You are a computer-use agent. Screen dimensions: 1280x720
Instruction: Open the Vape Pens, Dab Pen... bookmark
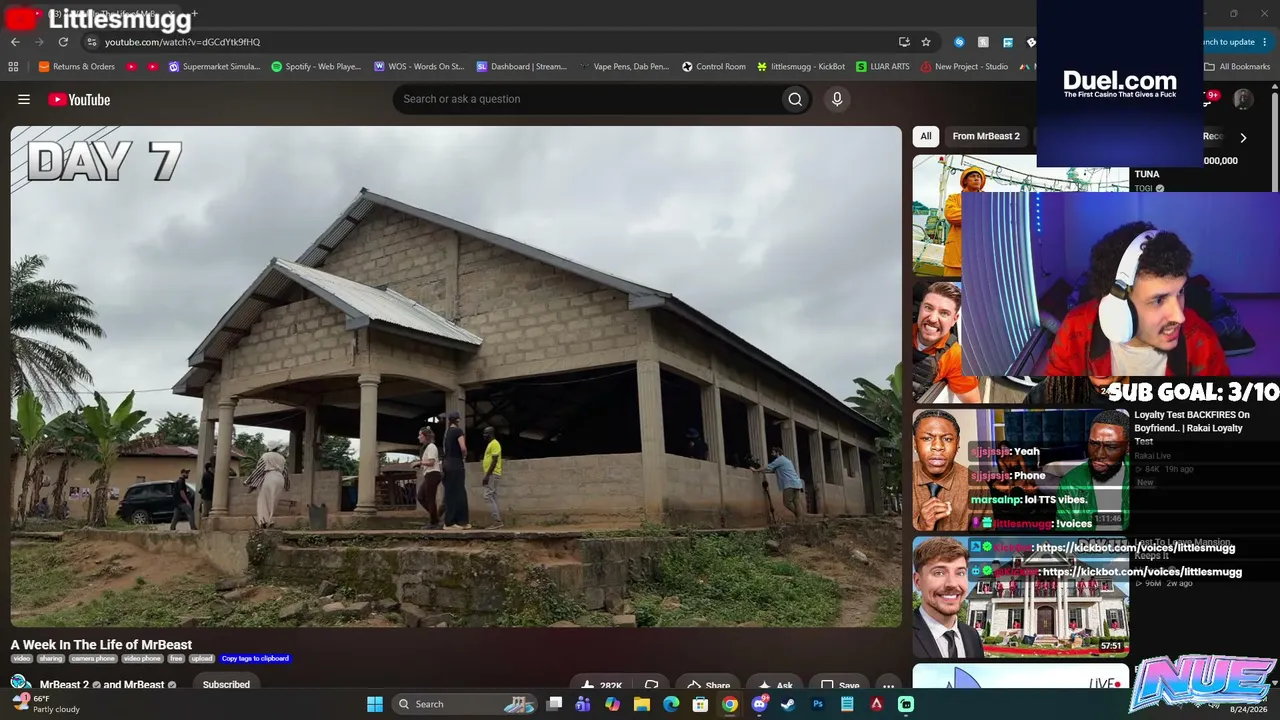624,67
